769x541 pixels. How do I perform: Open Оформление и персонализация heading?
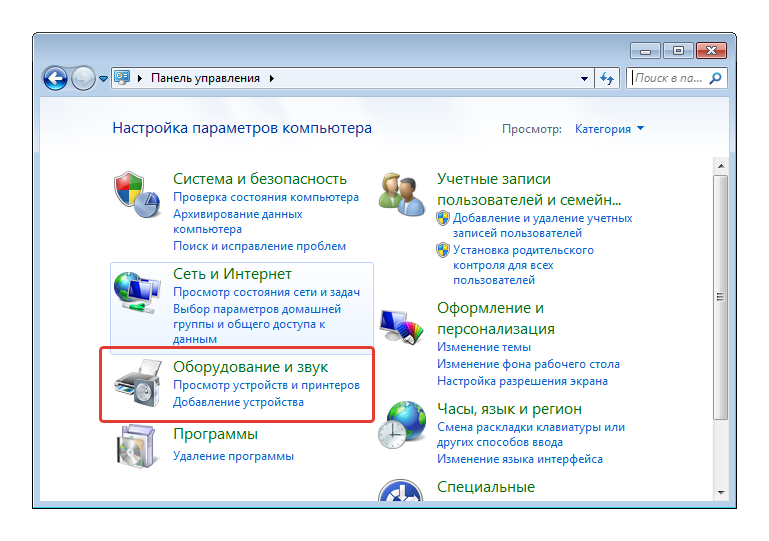(496, 318)
